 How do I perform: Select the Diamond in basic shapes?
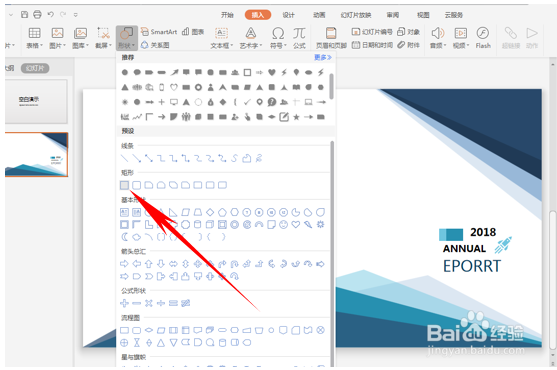(x=210, y=212)
